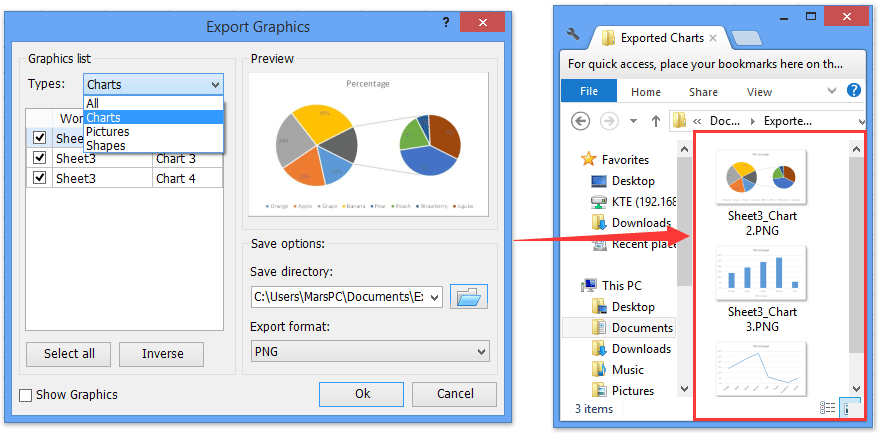This screenshot has height=433, width=878.
Task: Open the Favorites star item
Action: [625, 159]
